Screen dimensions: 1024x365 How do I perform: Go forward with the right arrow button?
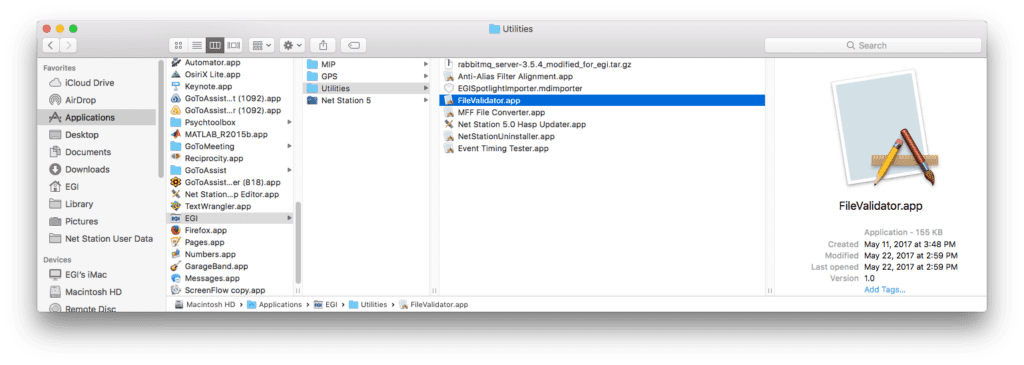tap(69, 45)
